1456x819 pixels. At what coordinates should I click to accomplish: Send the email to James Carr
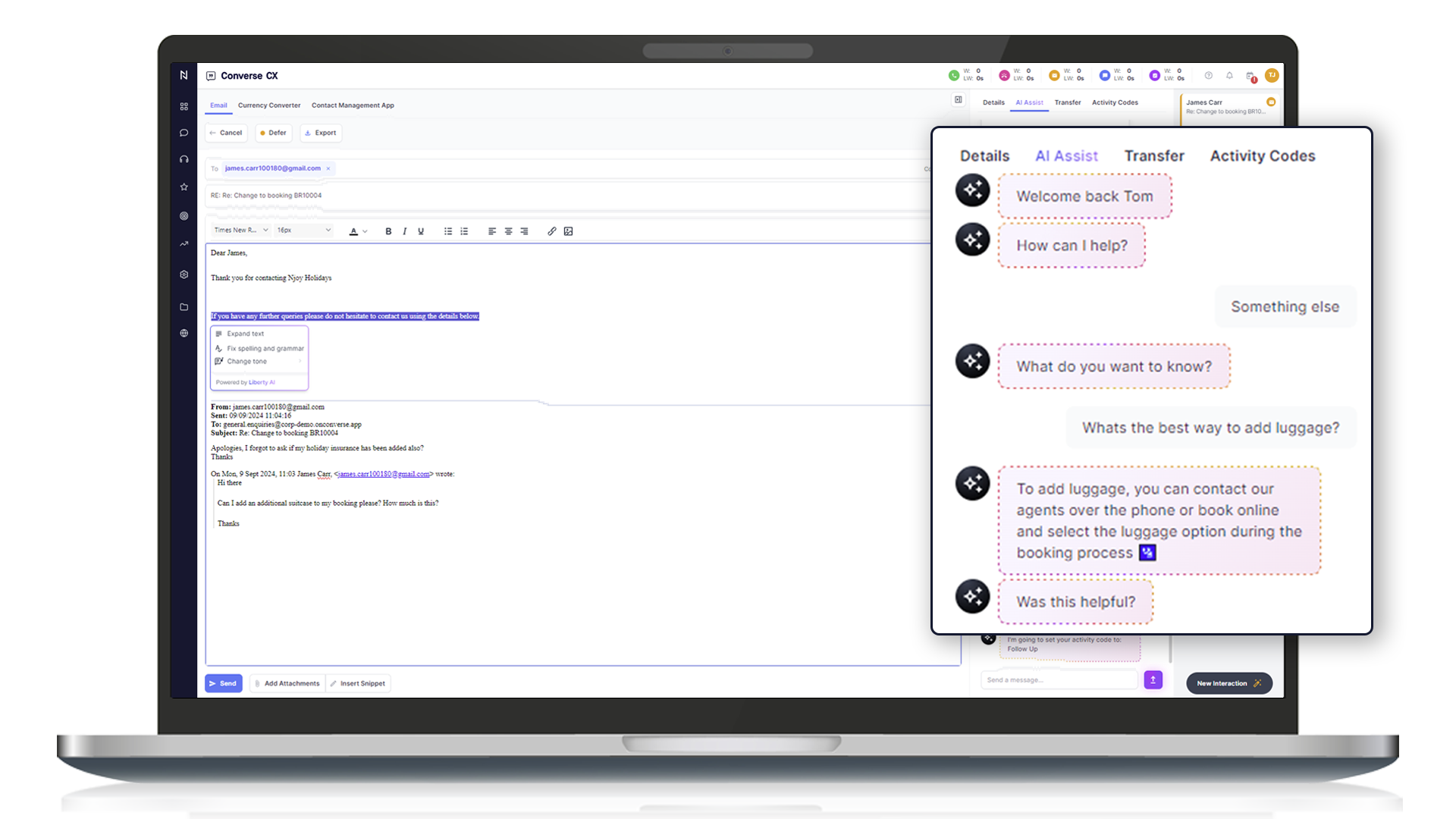tap(223, 683)
